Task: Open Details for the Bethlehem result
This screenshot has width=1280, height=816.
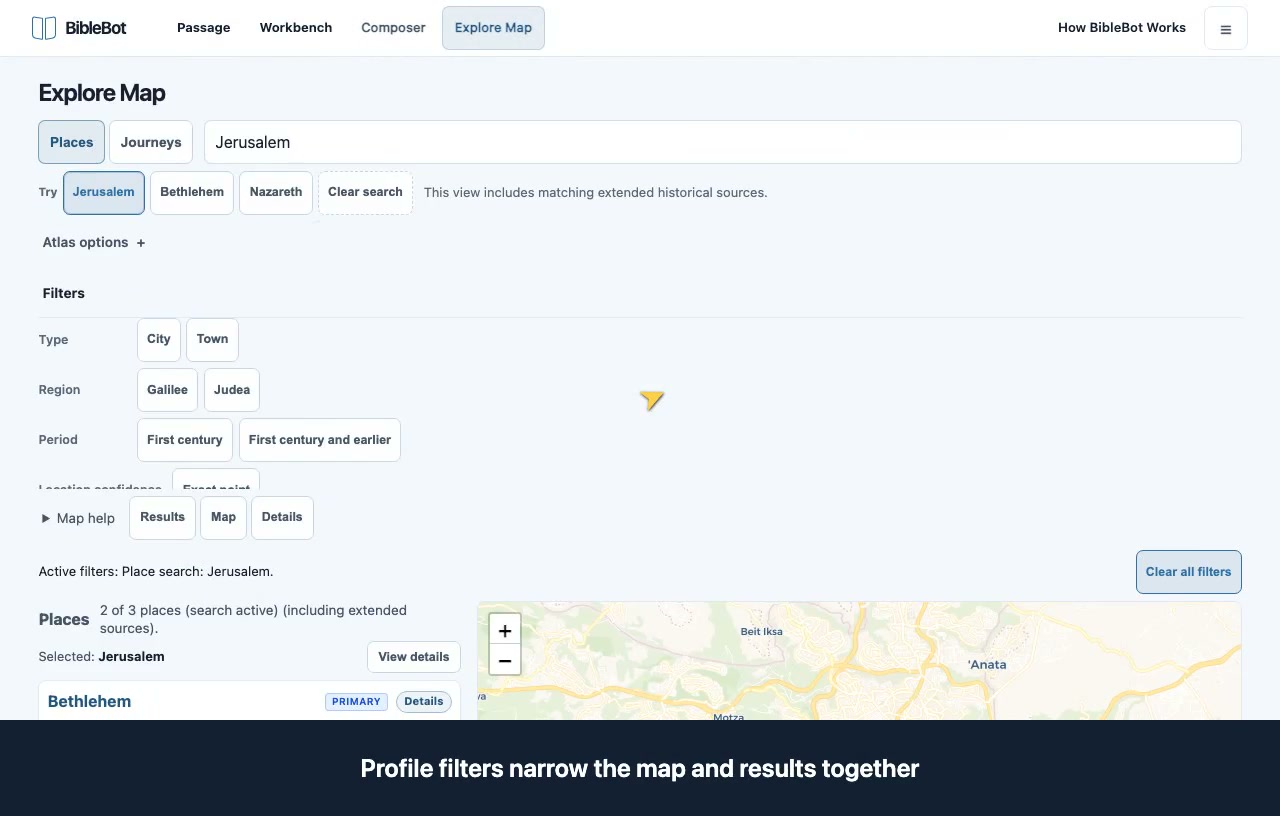Action: (x=424, y=702)
